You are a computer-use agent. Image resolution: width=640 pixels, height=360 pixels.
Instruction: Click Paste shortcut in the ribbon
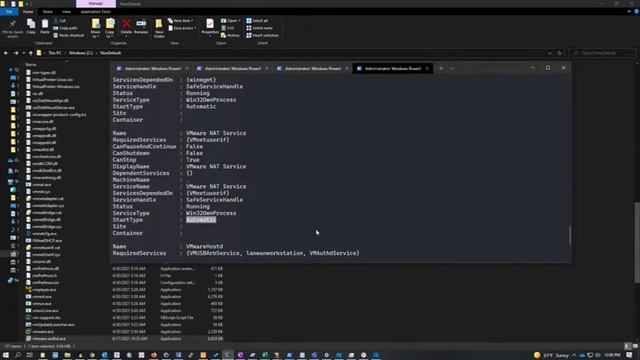(x=69, y=35)
